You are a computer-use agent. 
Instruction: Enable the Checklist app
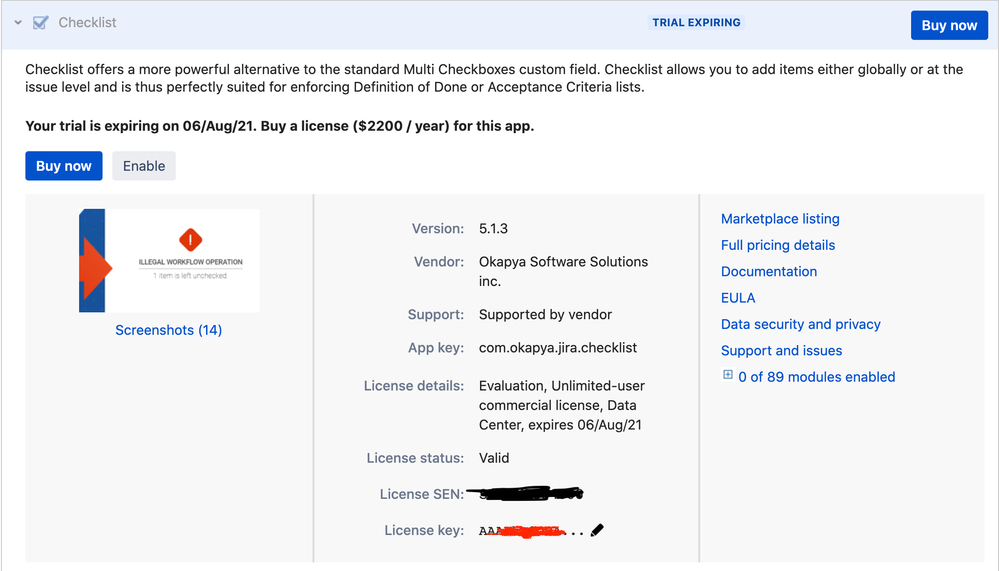point(144,166)
